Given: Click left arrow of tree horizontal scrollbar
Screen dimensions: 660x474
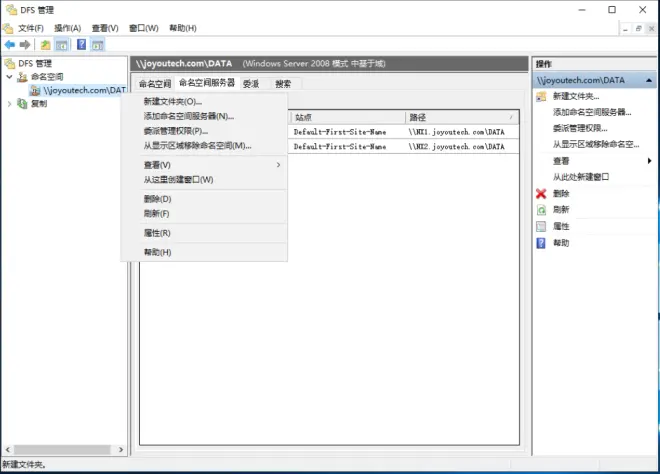Looking at the screenshot, I should tap(8, 450).
